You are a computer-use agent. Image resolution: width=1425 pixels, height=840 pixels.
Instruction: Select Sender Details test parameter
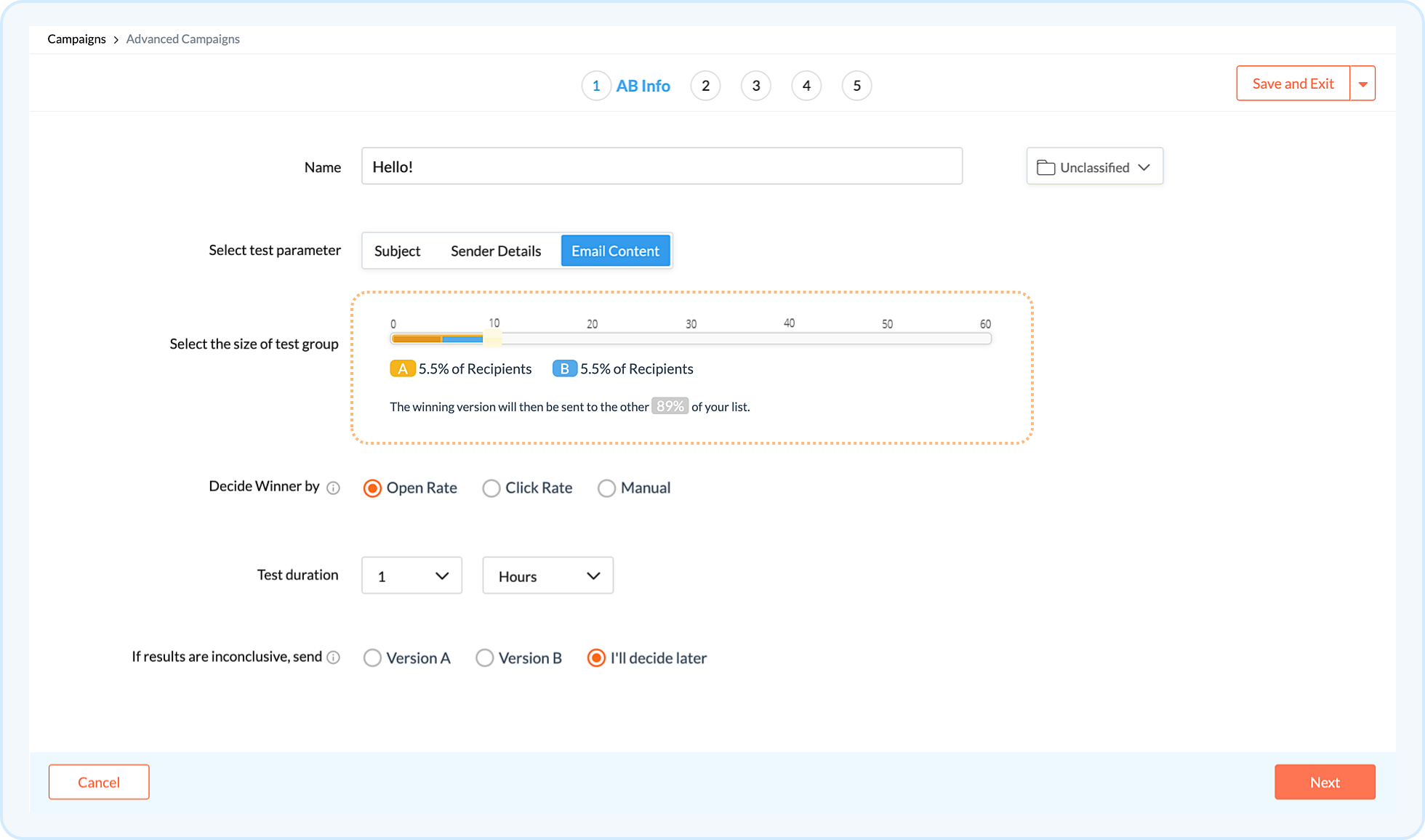tap(496, 251)
